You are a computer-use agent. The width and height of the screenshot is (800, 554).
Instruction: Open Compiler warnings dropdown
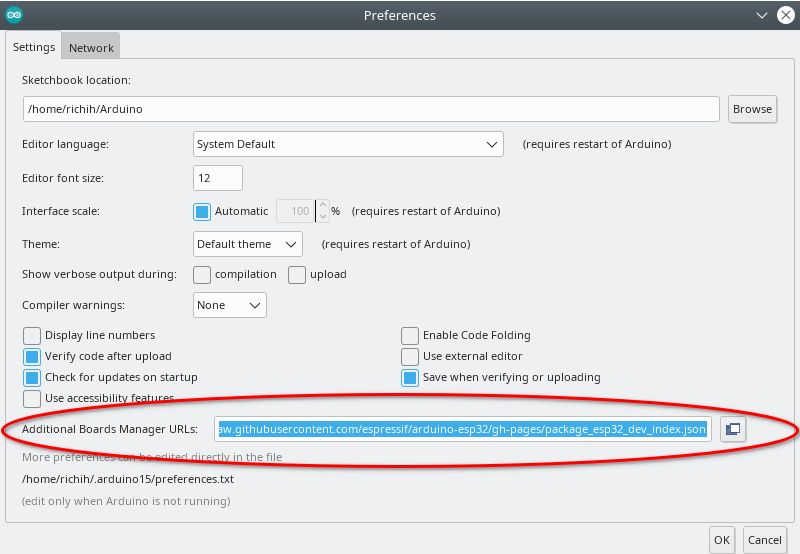pyautogui.click(x=230, y=305)
